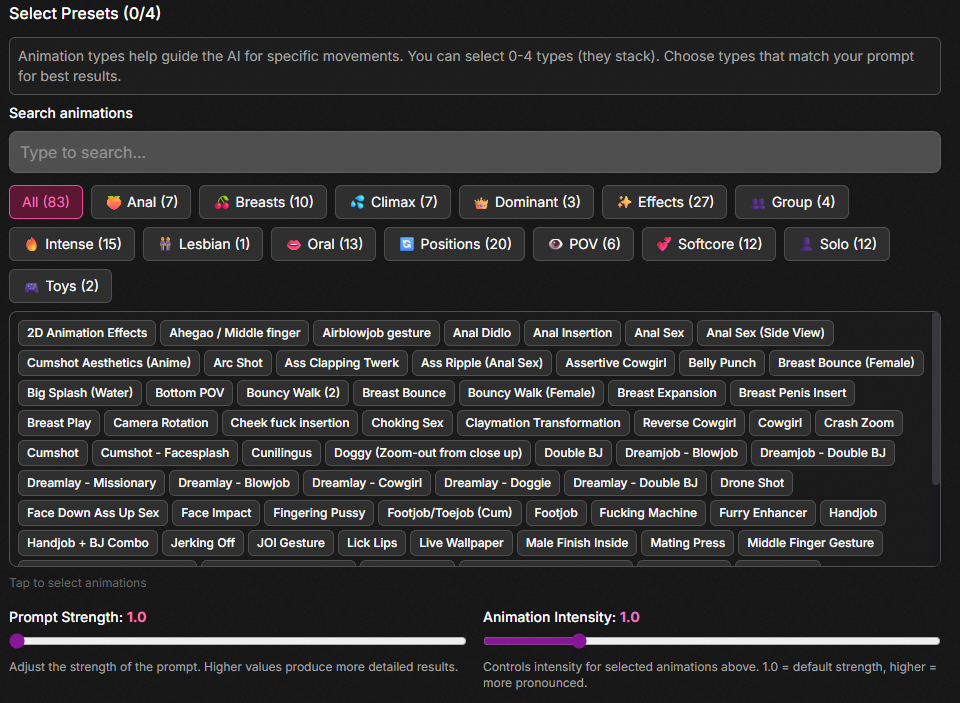Select the Bouncy Walk (Female) animation

pyautogui.click(x=531, y=393)
